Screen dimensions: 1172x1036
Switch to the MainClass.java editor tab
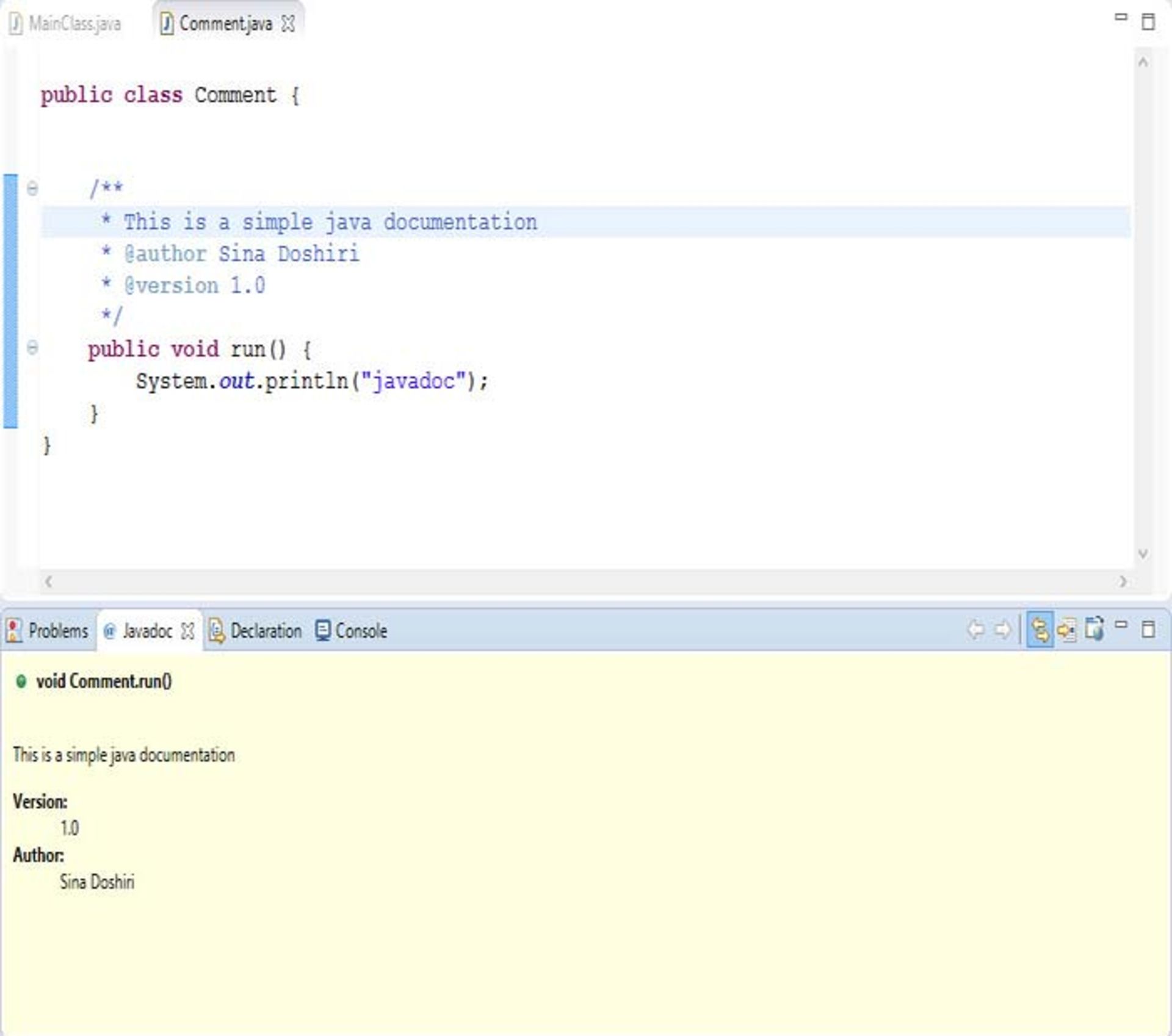pos(65,24)
